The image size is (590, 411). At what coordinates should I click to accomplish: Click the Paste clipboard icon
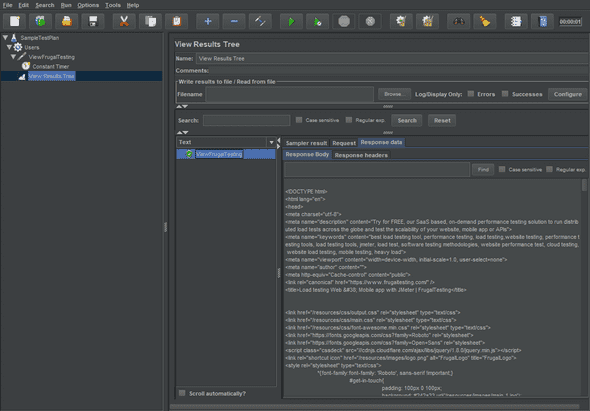pyautogui.click(x=176, y=21)
